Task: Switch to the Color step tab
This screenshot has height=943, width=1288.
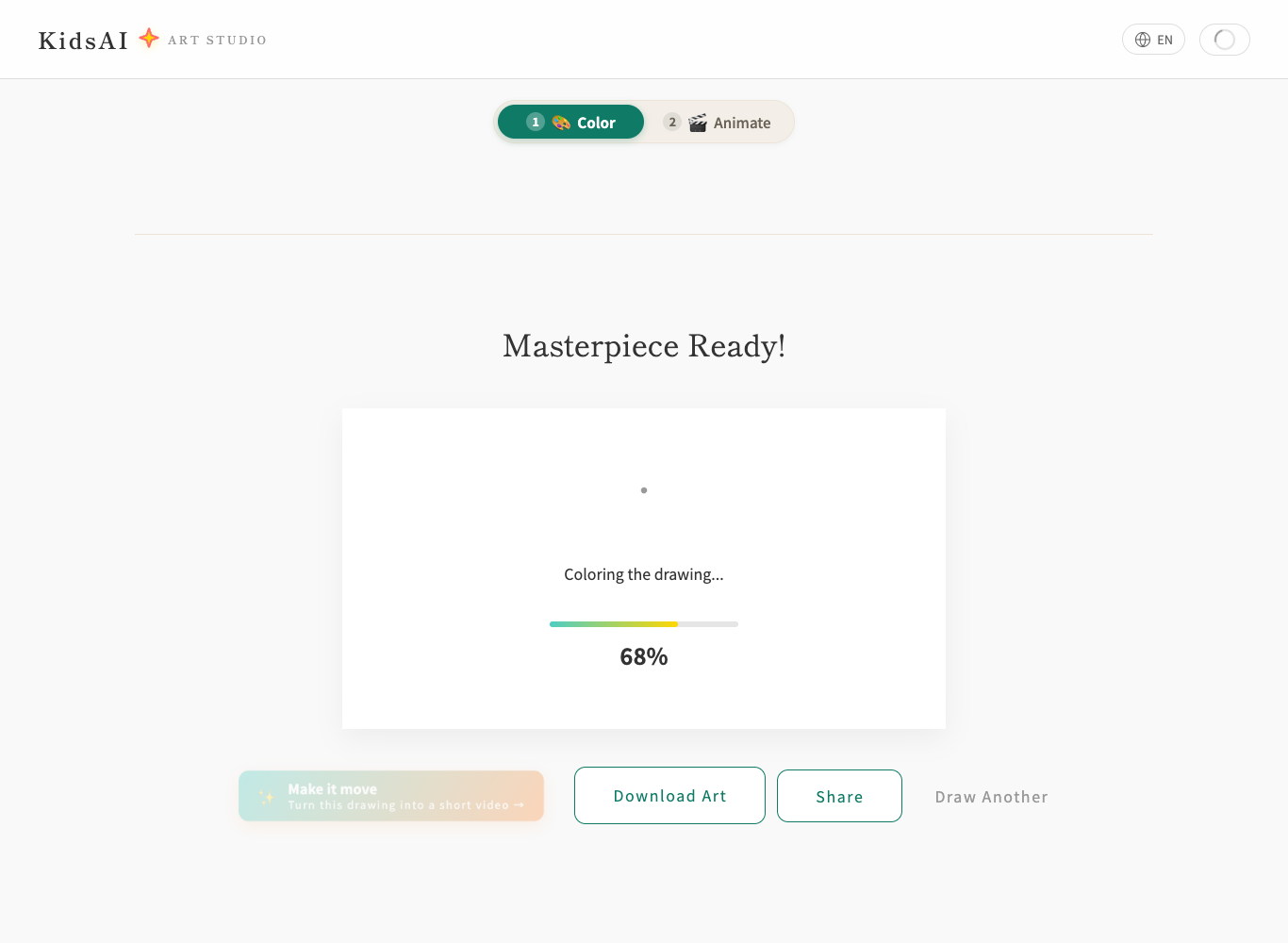Action: pos(570,122)
